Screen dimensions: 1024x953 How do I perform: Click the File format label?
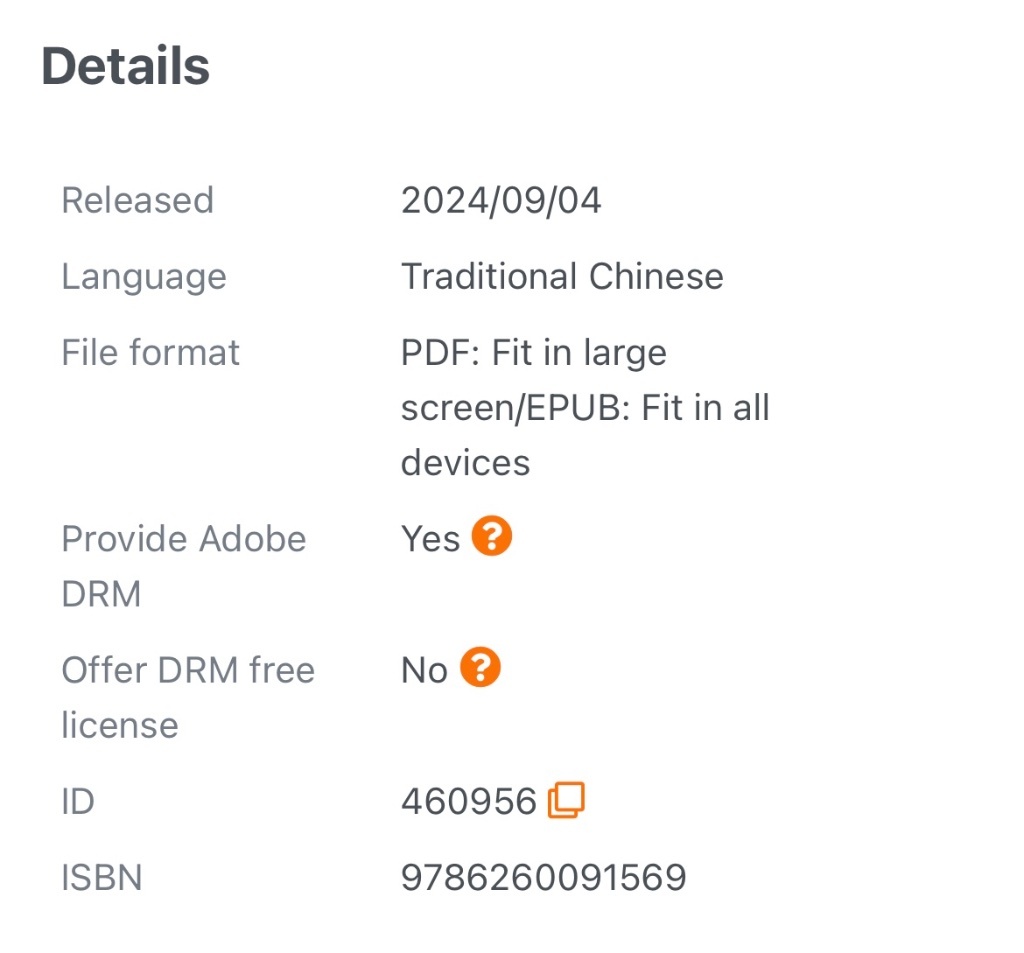(x=151, y=353)
